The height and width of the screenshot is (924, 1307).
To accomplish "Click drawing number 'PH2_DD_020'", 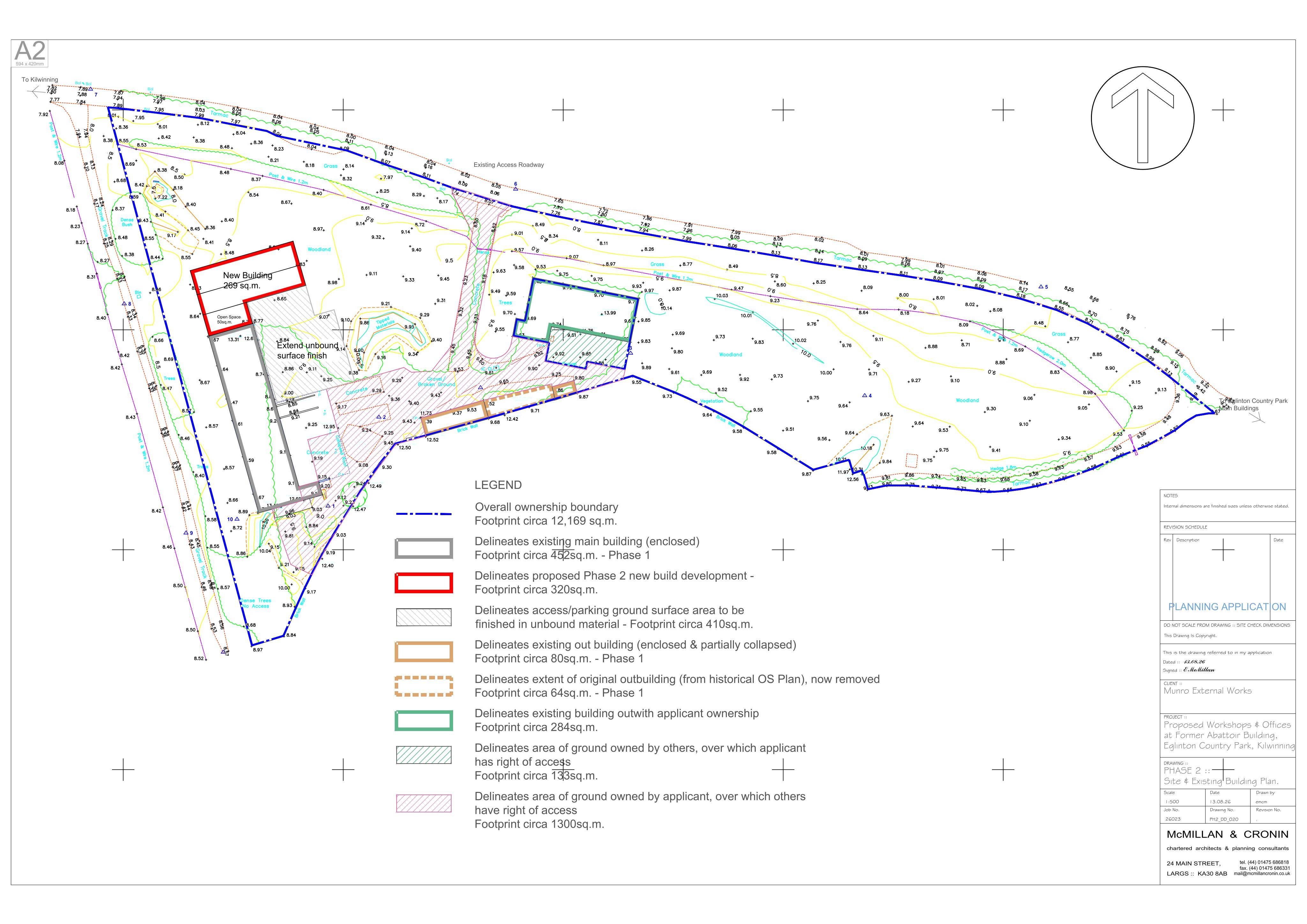I will (1224, 819).
